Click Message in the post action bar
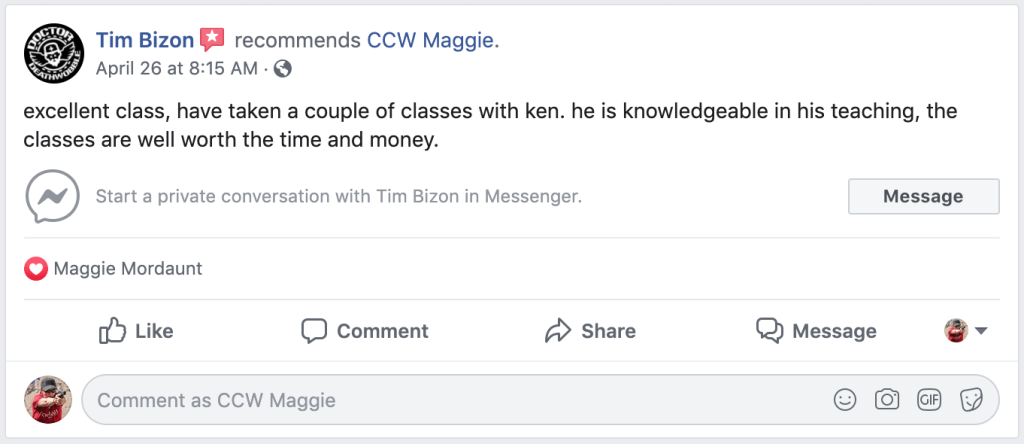The image size is (1024, 444). [x=816, y=331]
